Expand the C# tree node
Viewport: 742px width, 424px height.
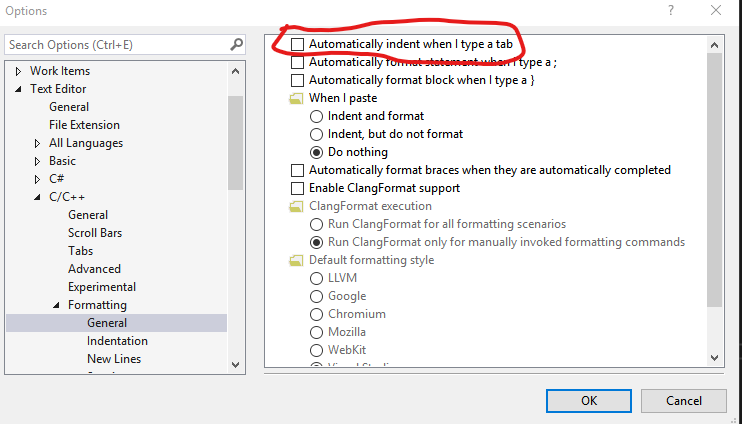(38, 179)
